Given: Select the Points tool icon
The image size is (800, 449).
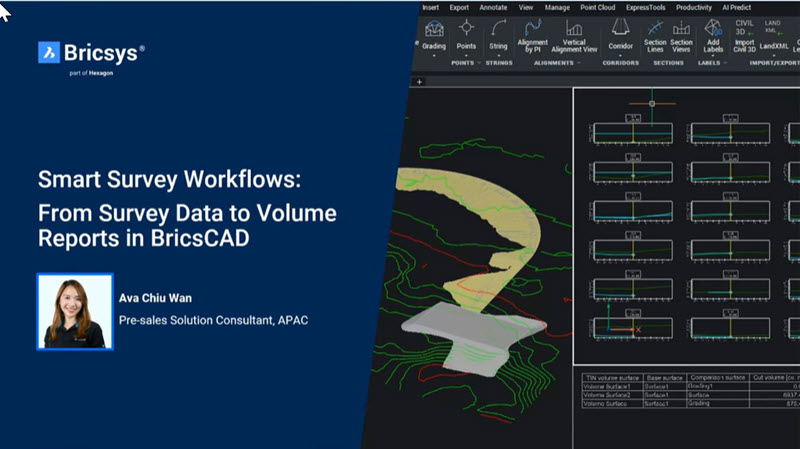Looking at the screenshot, I should pos(466,28).
